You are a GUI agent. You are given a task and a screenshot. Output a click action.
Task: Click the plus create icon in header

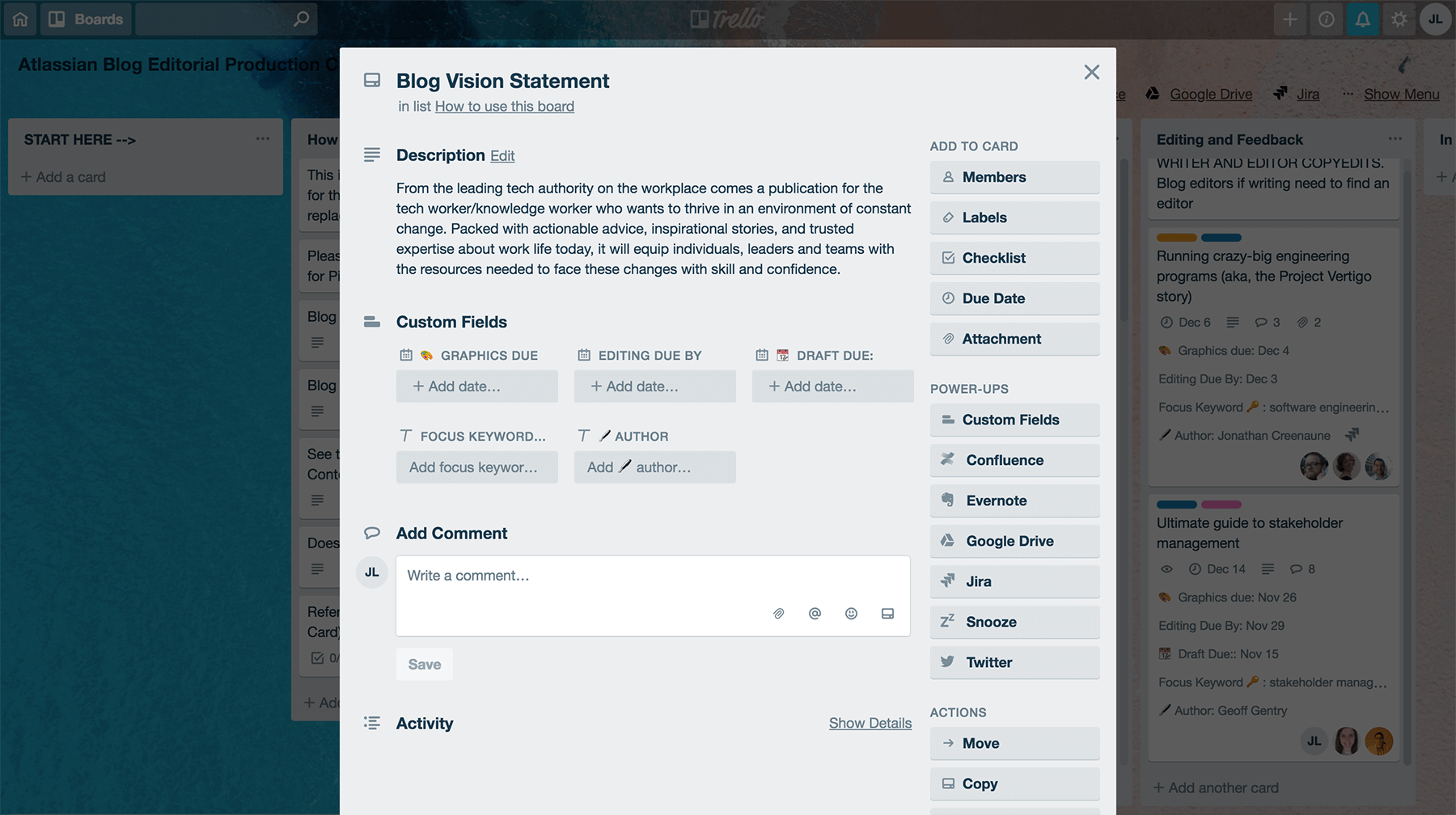point(1290,19)
